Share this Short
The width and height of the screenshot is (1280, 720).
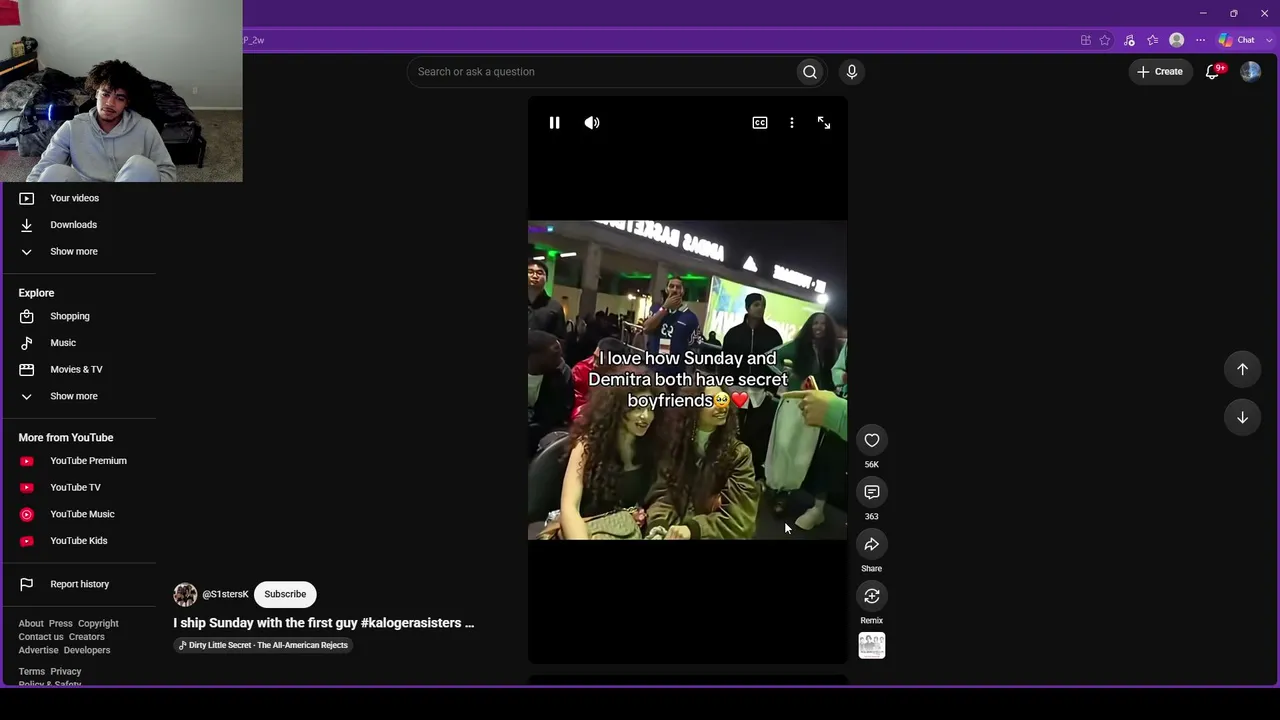click(872, 544)
